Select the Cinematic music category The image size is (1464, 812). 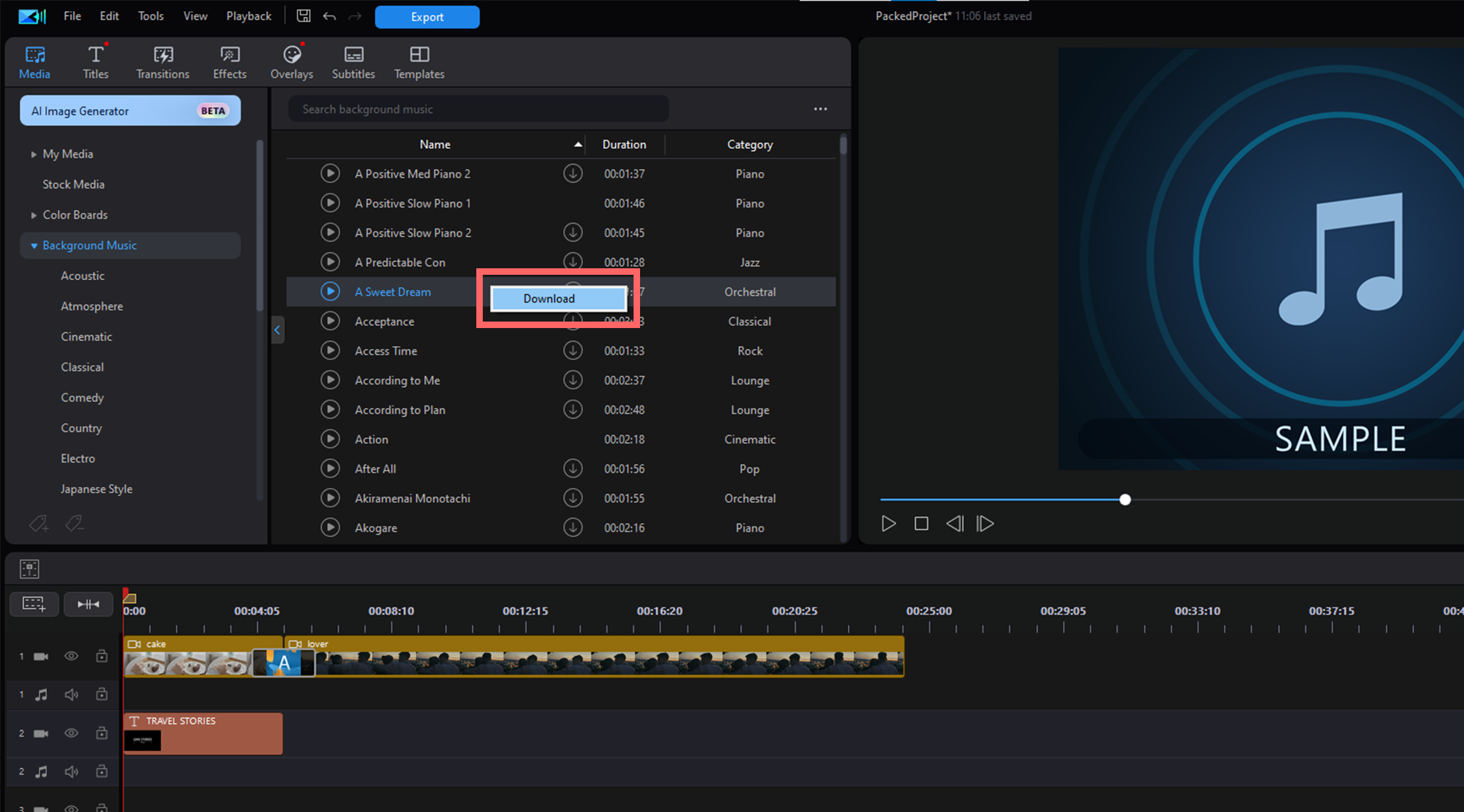(x=86, y=336)
